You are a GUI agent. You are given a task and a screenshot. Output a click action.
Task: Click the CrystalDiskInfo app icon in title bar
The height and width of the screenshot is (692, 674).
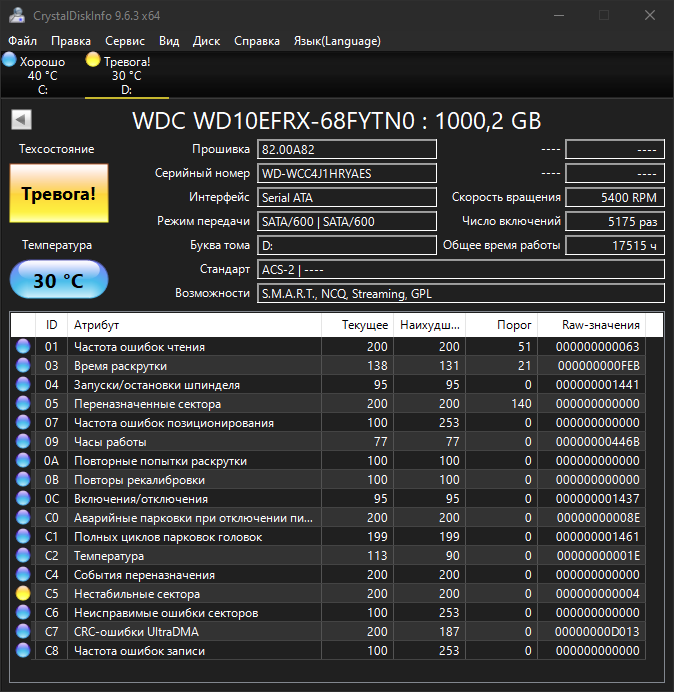(17, 15)
